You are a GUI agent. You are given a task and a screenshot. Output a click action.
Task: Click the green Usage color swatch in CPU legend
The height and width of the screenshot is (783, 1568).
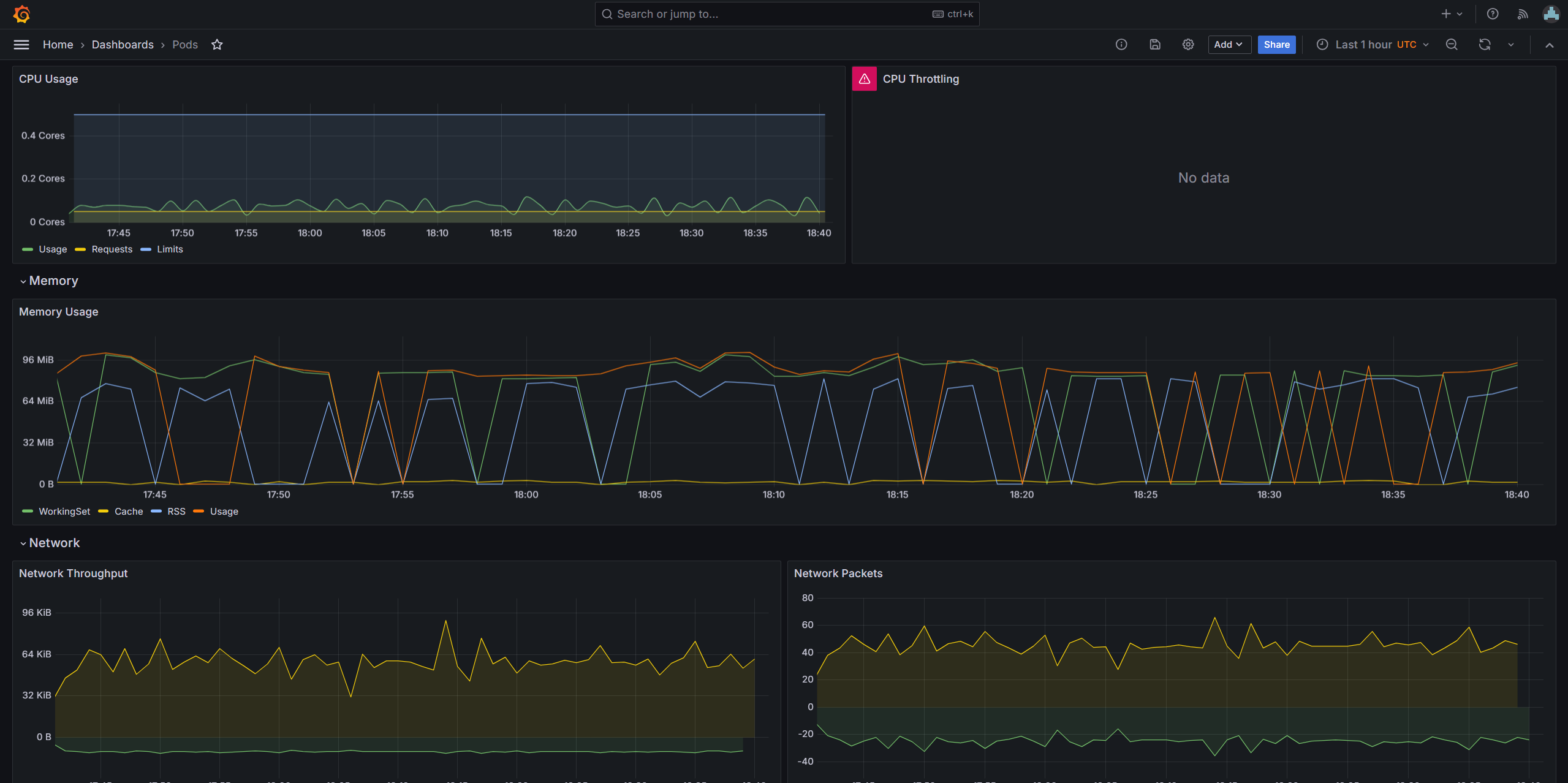click(28, 249)
